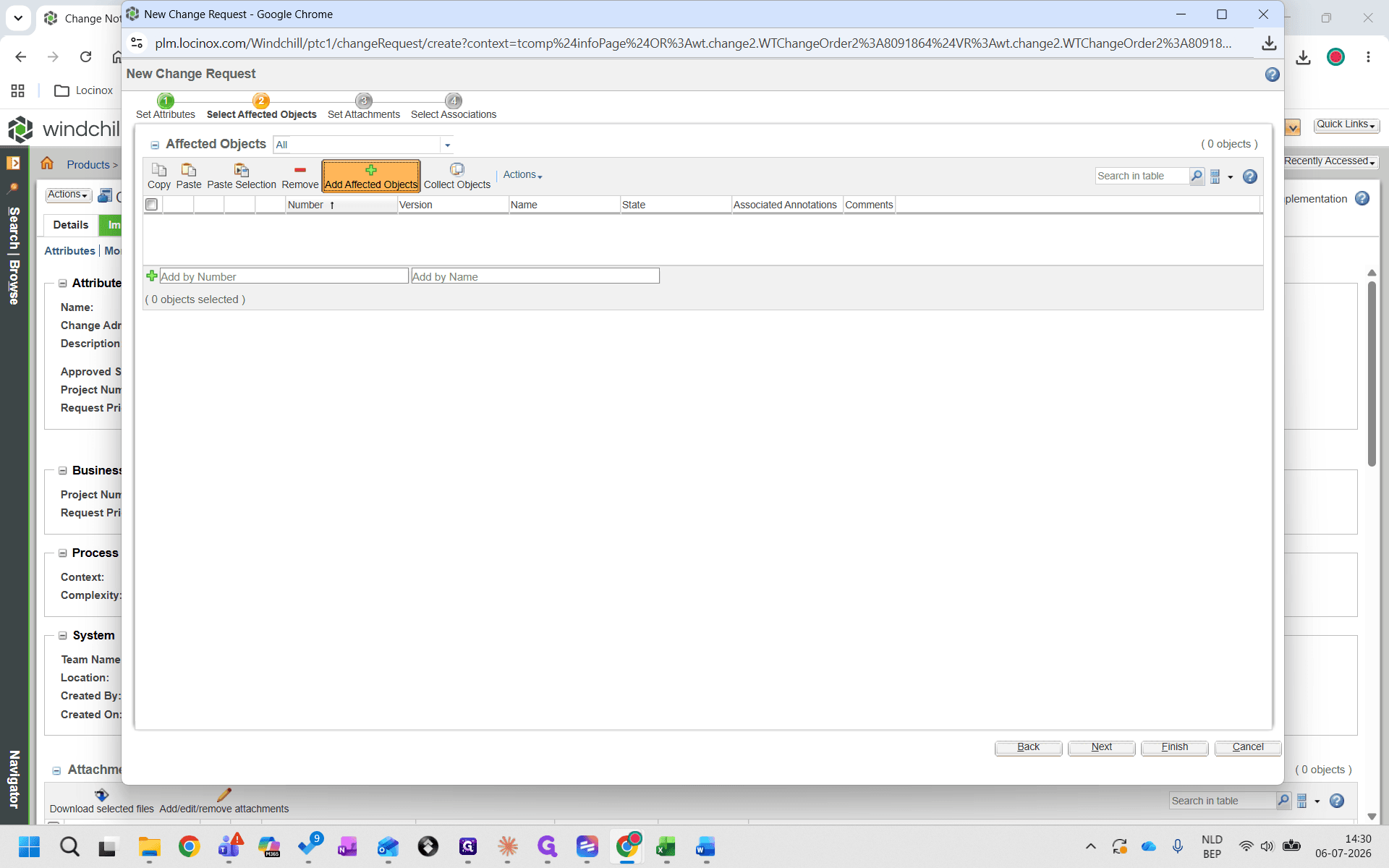
Task: Click the Copy toolbar icon
Action: pos(158,170)
